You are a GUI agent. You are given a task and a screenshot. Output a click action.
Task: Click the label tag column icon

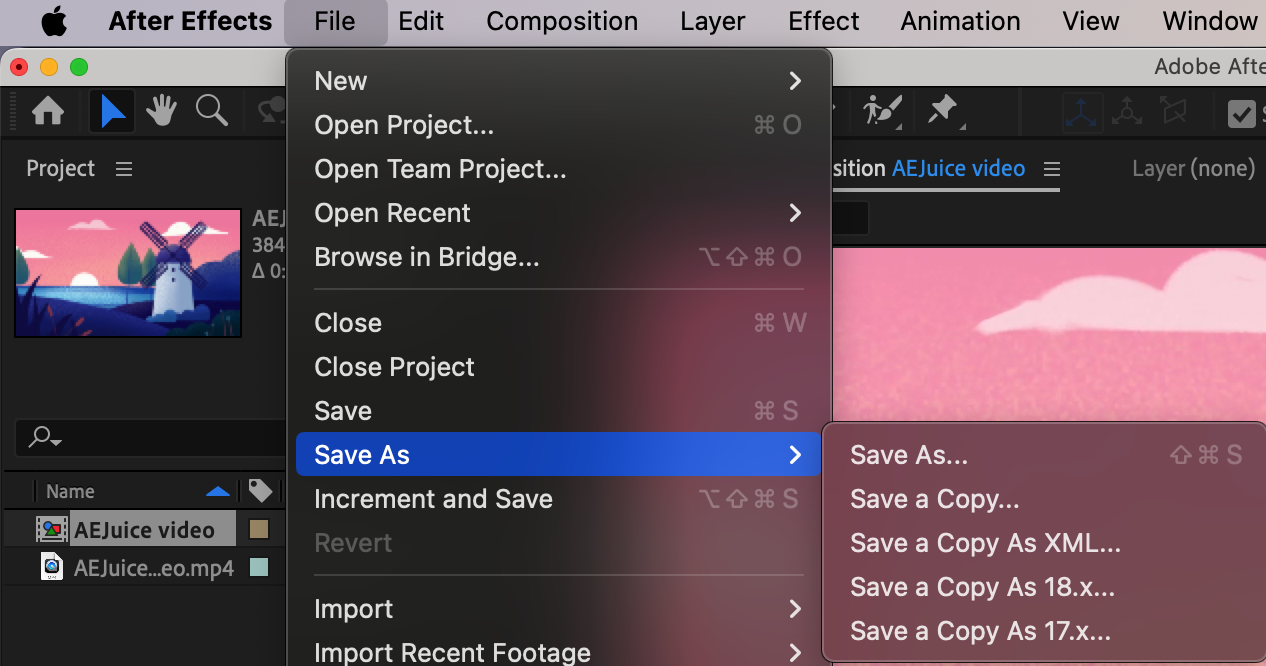[x=260, y=491]
